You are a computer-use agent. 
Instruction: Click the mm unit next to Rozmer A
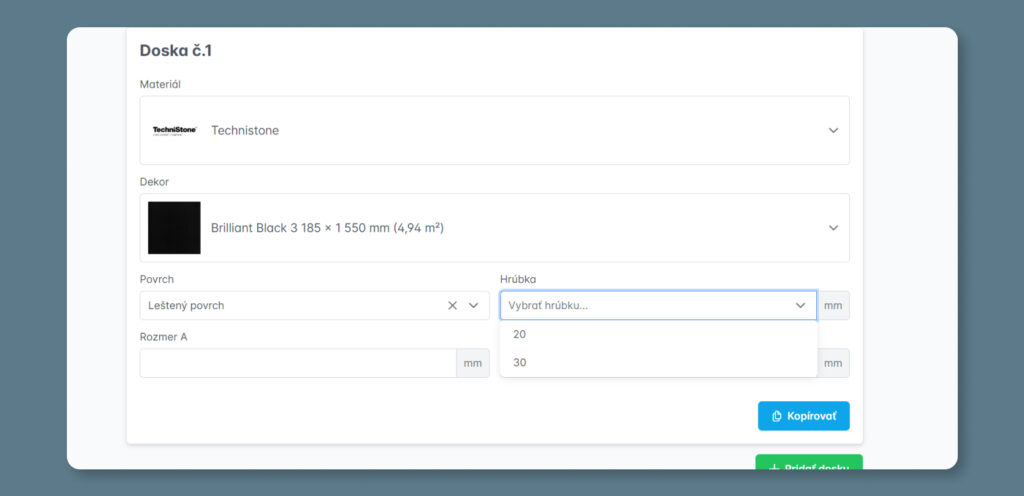point(473,363)
